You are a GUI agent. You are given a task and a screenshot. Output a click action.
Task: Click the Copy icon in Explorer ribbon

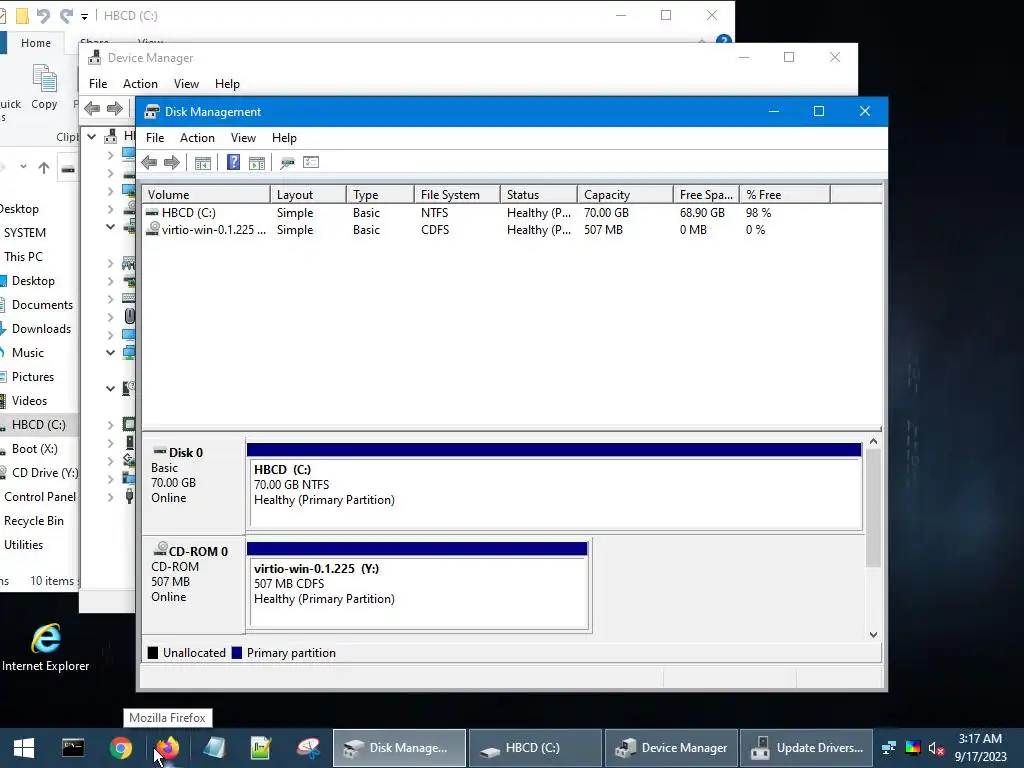click(x=44, y=78)
